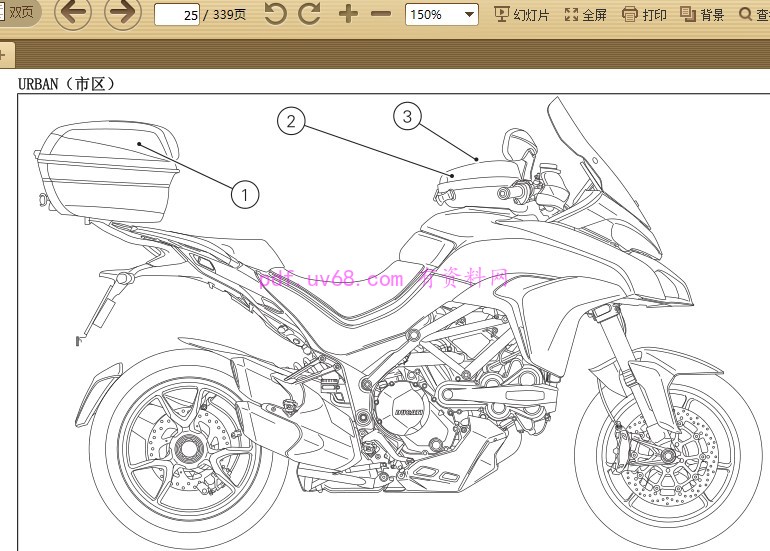Toggle double-page view (双页)

coord(18,12)
